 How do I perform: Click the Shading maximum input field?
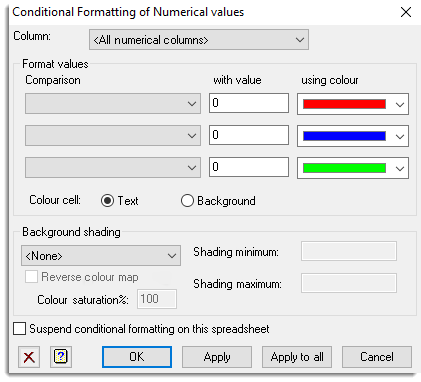tap(349, 283)
